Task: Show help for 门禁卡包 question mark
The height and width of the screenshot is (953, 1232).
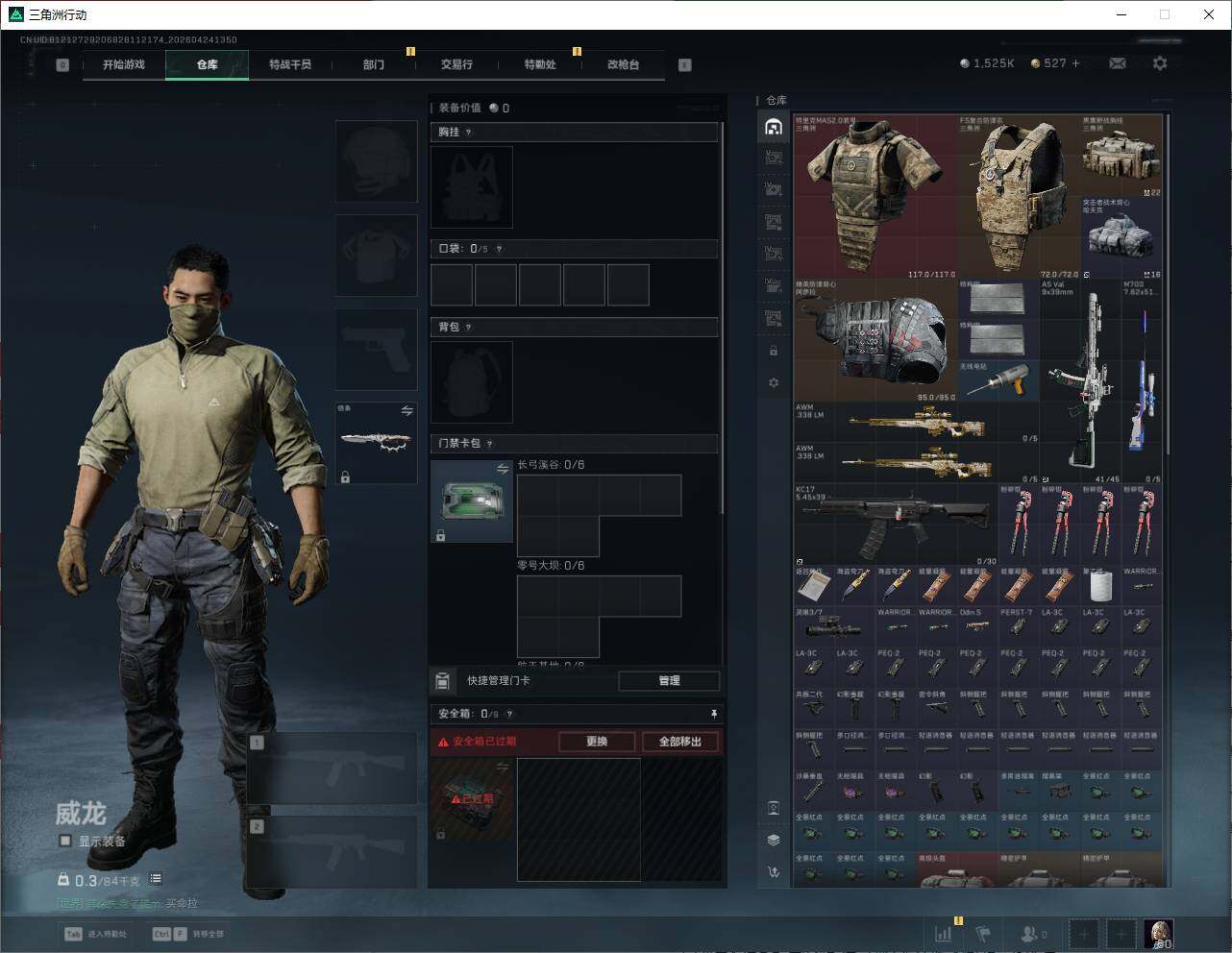Action: coord(490,444)
